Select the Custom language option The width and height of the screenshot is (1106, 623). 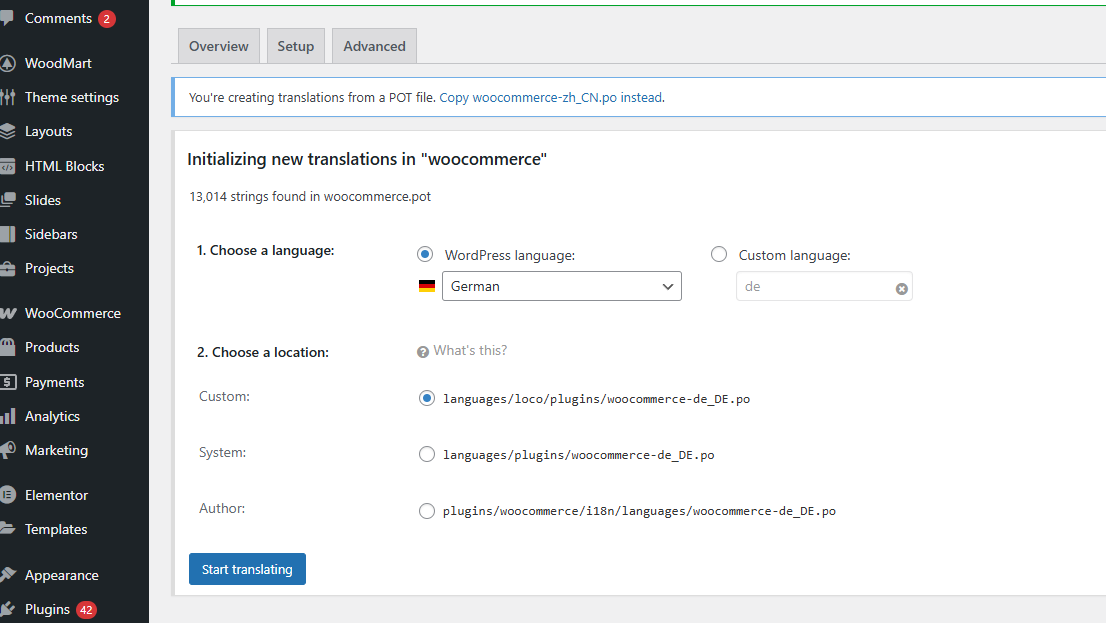(719, 254)
